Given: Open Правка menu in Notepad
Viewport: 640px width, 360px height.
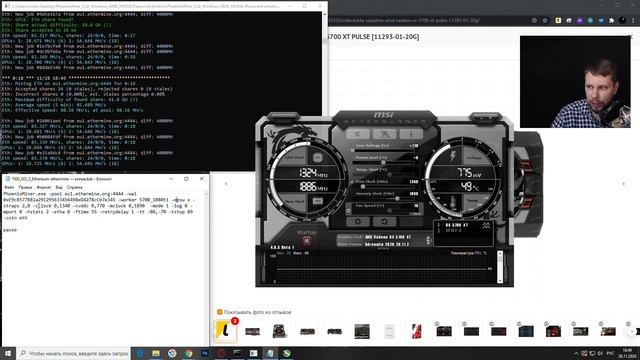Looking at the screenshot, I should 25,187.
